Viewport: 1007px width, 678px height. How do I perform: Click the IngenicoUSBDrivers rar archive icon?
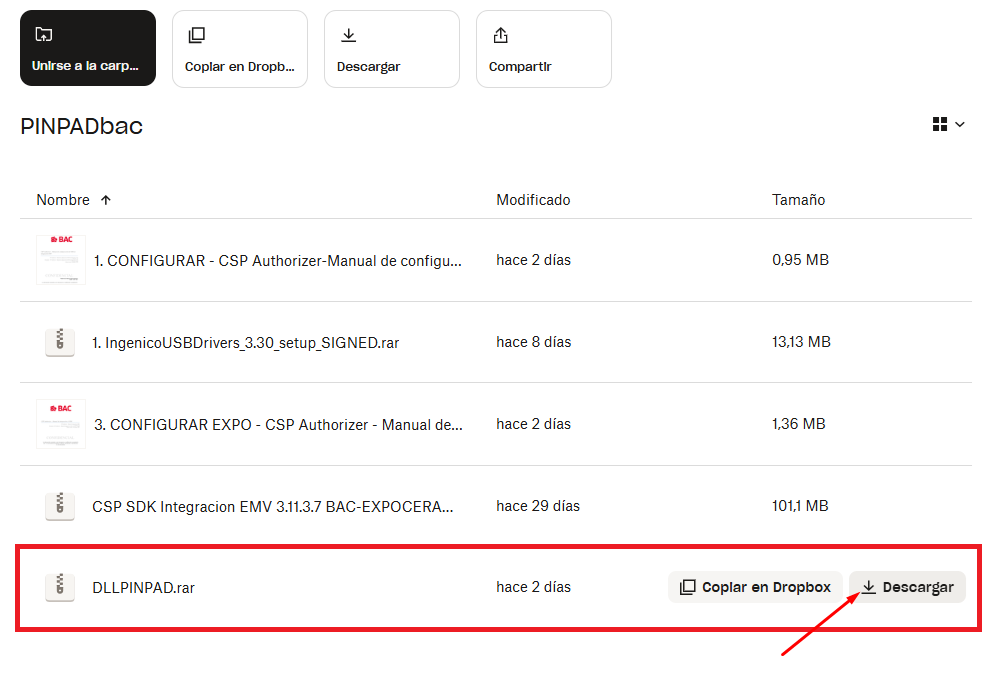tap(60, 342)
